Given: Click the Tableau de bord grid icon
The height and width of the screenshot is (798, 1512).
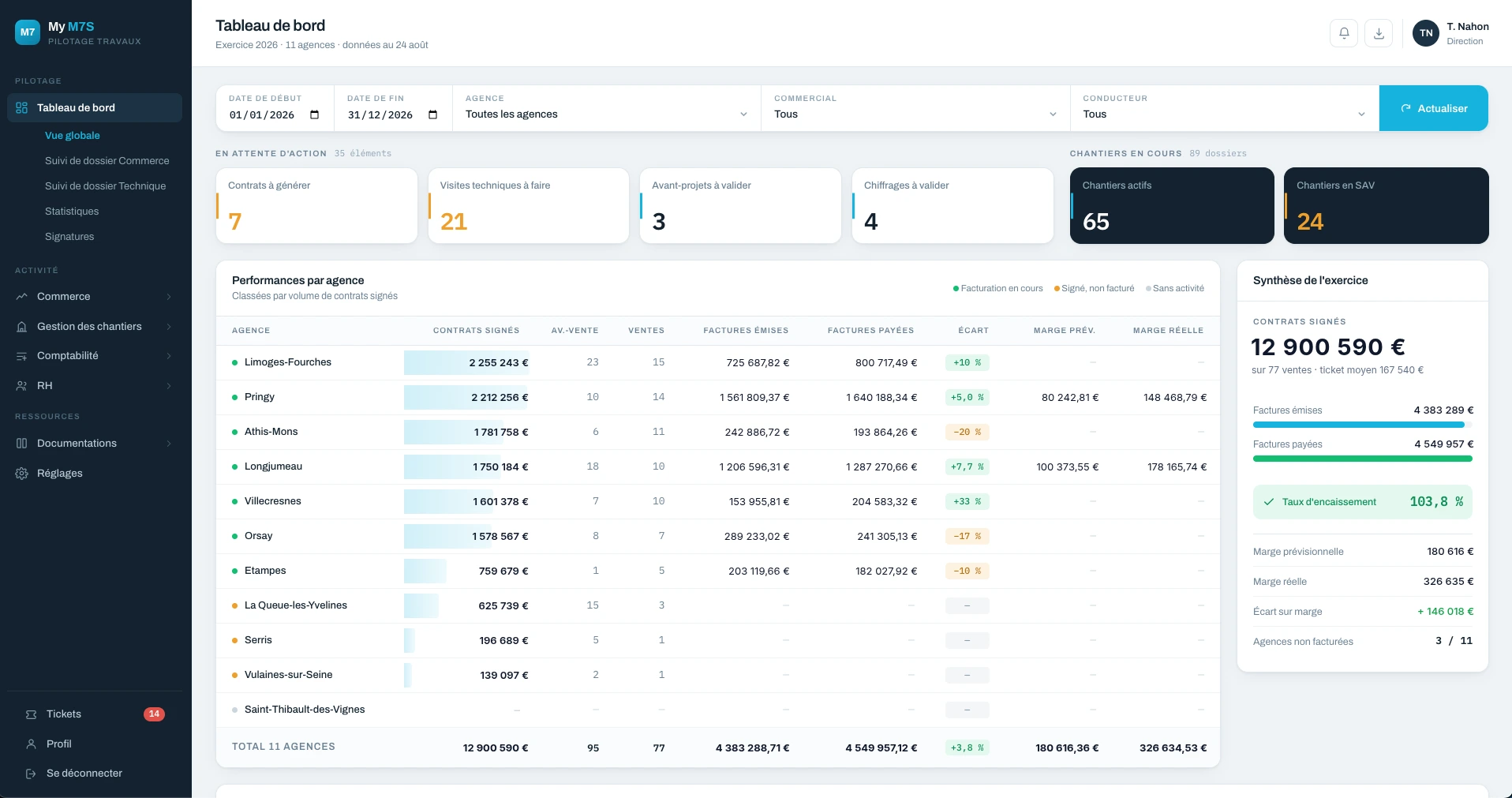Looking at the screenshot, I should pos(22,108).
